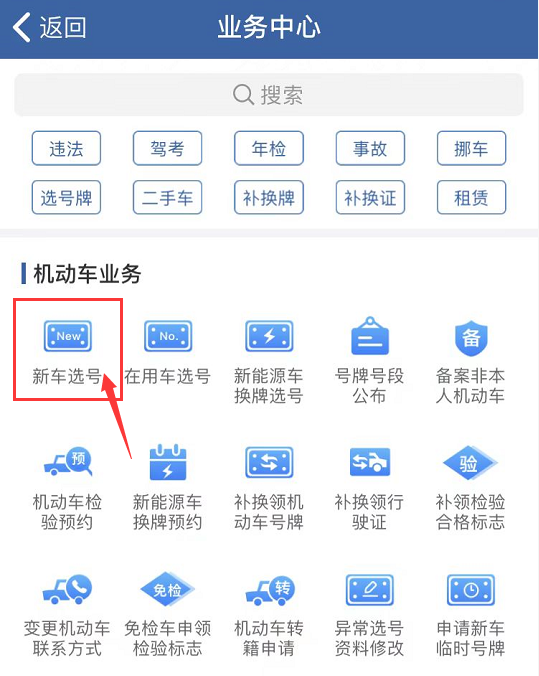The image size is (539, 676).
Task: Open the 号牌号段公布 hanging sign icon
Action: click(370, 336)
